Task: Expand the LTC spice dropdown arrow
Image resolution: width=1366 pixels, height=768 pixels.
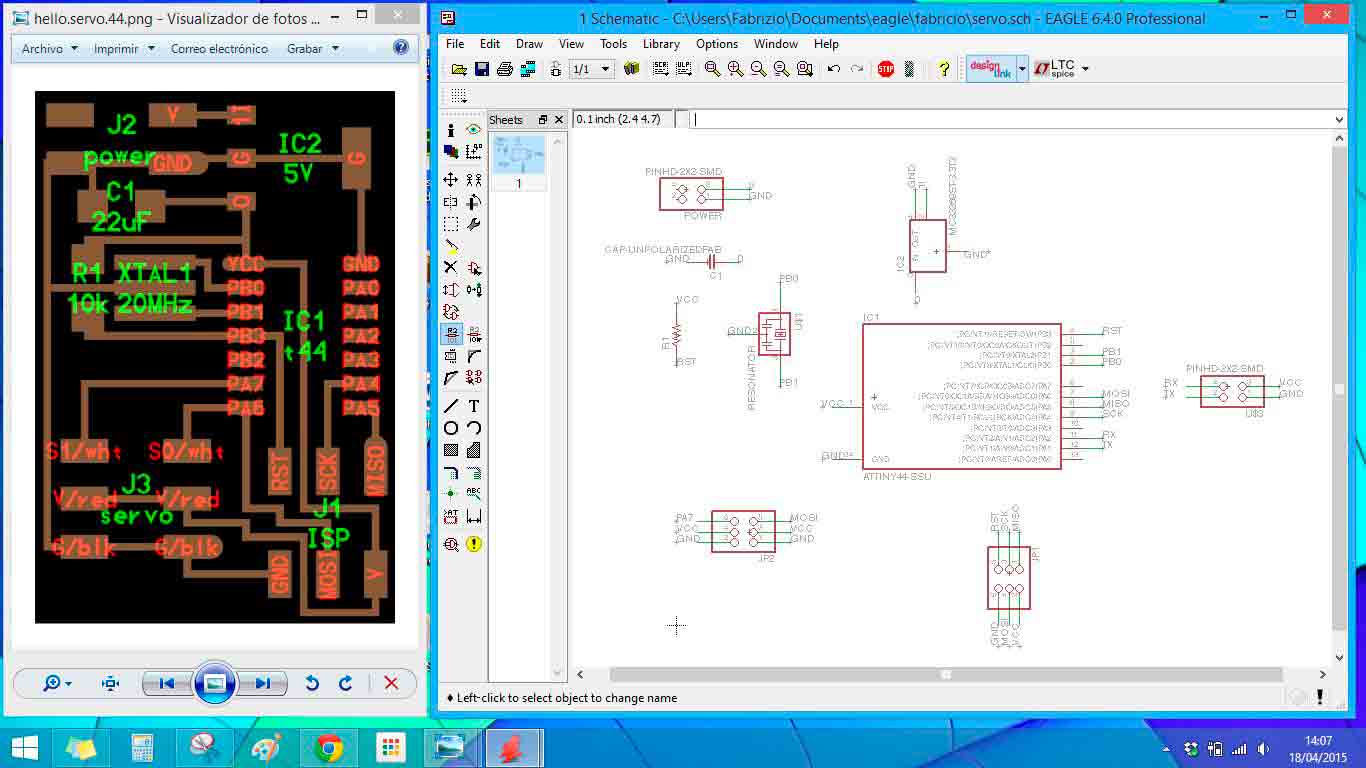Action: (x=1085, y=69)
